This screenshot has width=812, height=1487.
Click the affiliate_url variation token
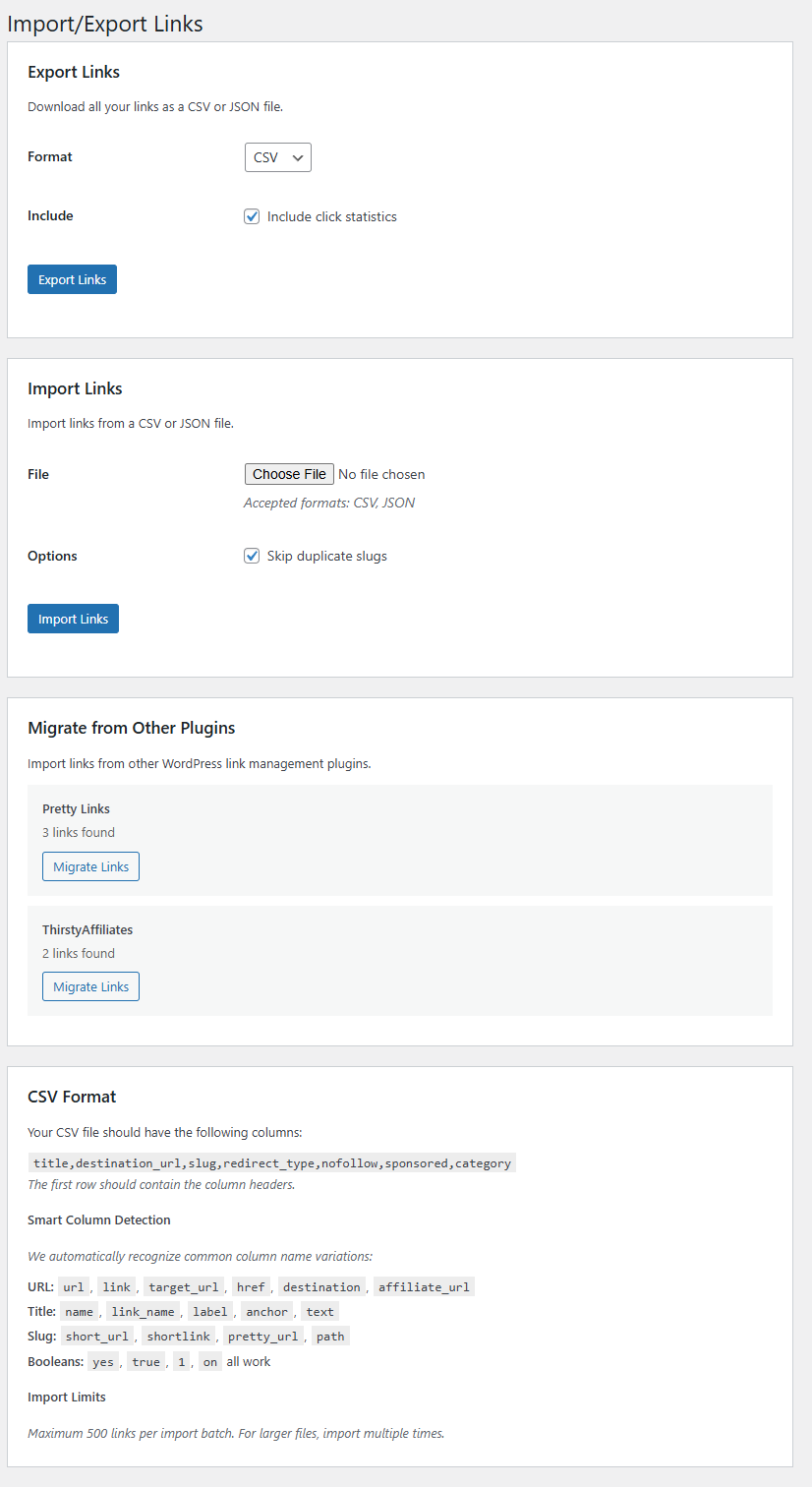pos(424,1286)
